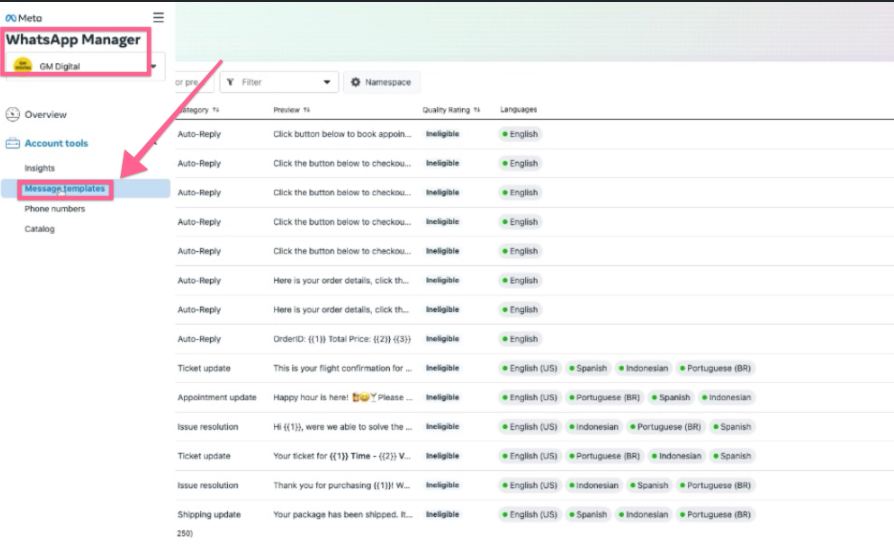Click the Namespace gear icon

[356, 82]
